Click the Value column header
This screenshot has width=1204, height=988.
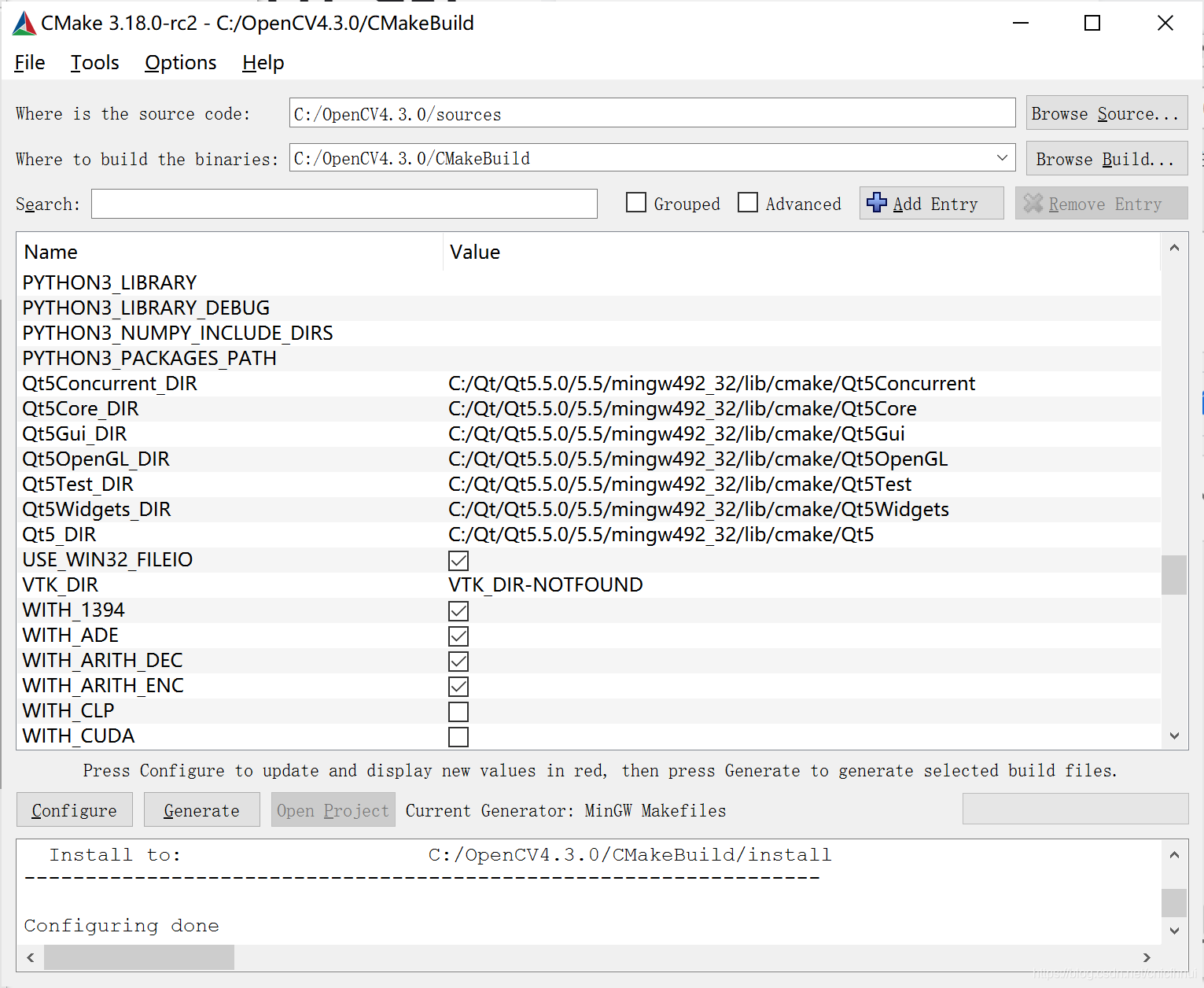(x=802, y=252)
